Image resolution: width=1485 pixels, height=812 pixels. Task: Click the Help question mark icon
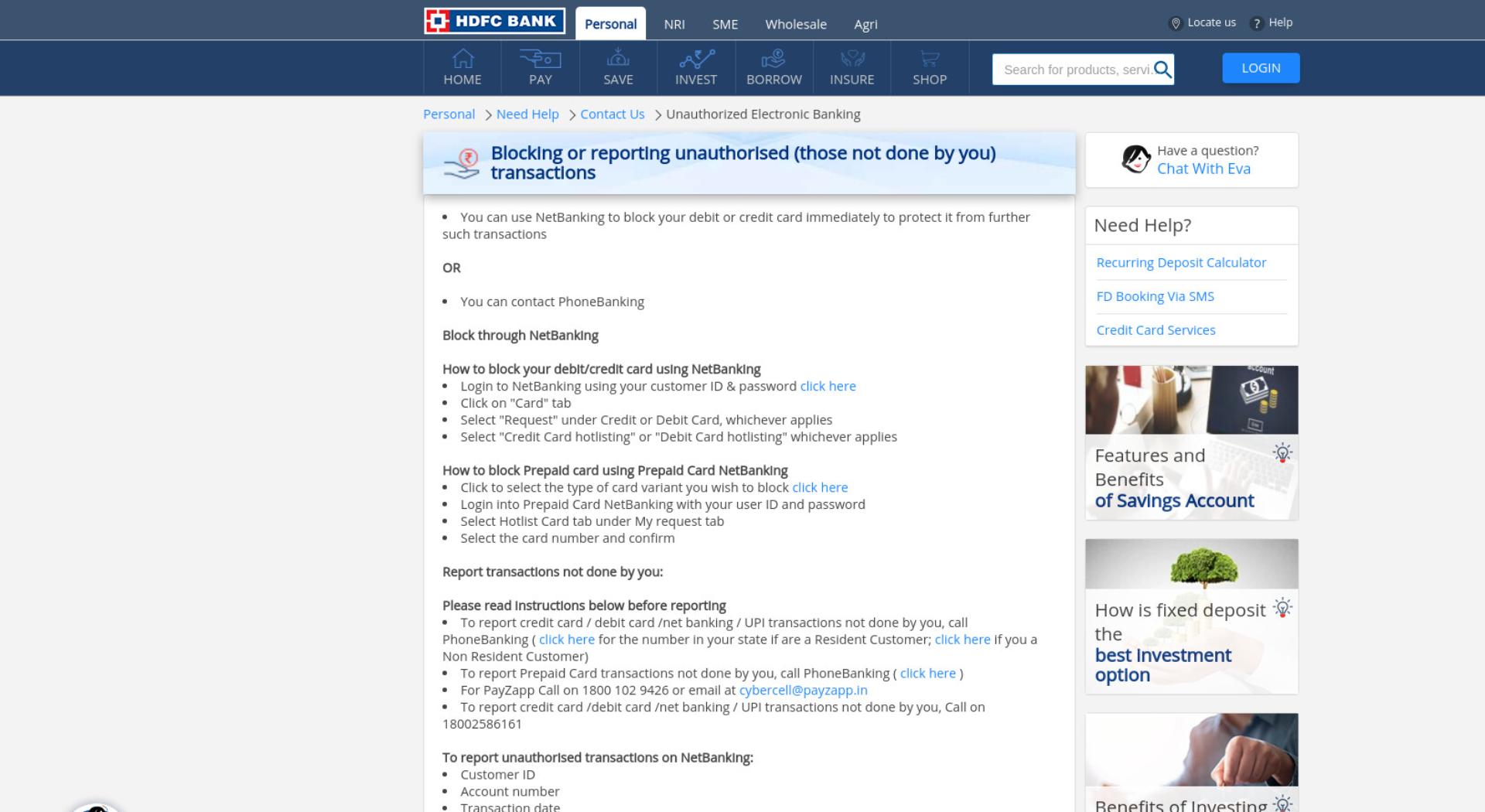point(1256,23)
